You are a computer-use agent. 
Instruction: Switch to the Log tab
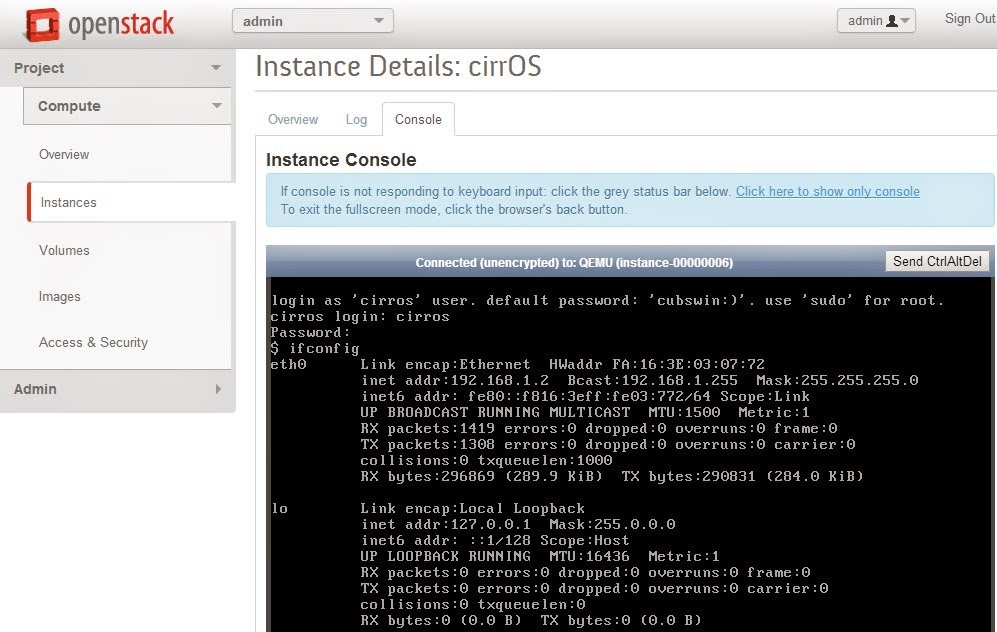(356, 120)
